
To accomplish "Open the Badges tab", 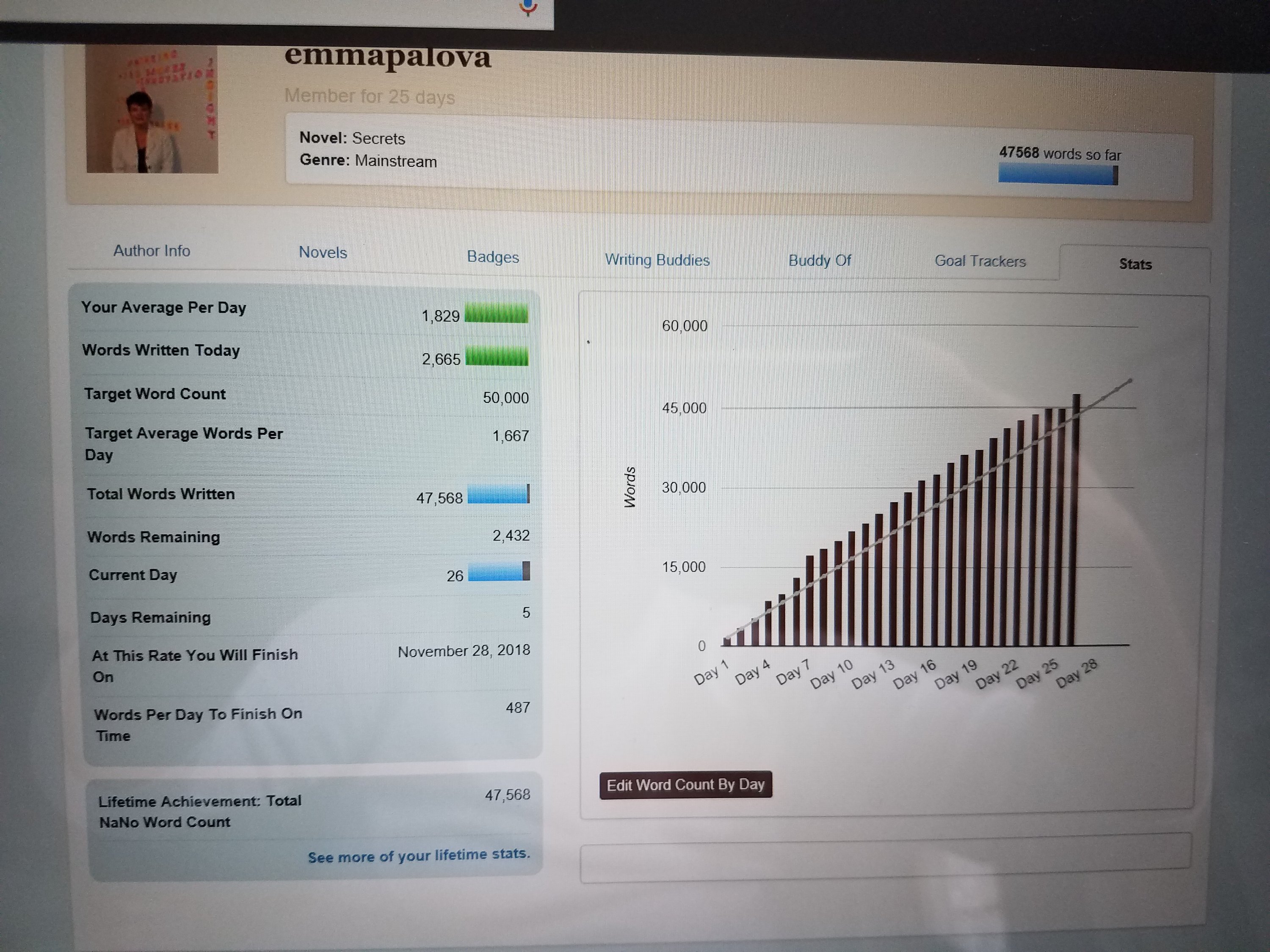I will (493, 257).
